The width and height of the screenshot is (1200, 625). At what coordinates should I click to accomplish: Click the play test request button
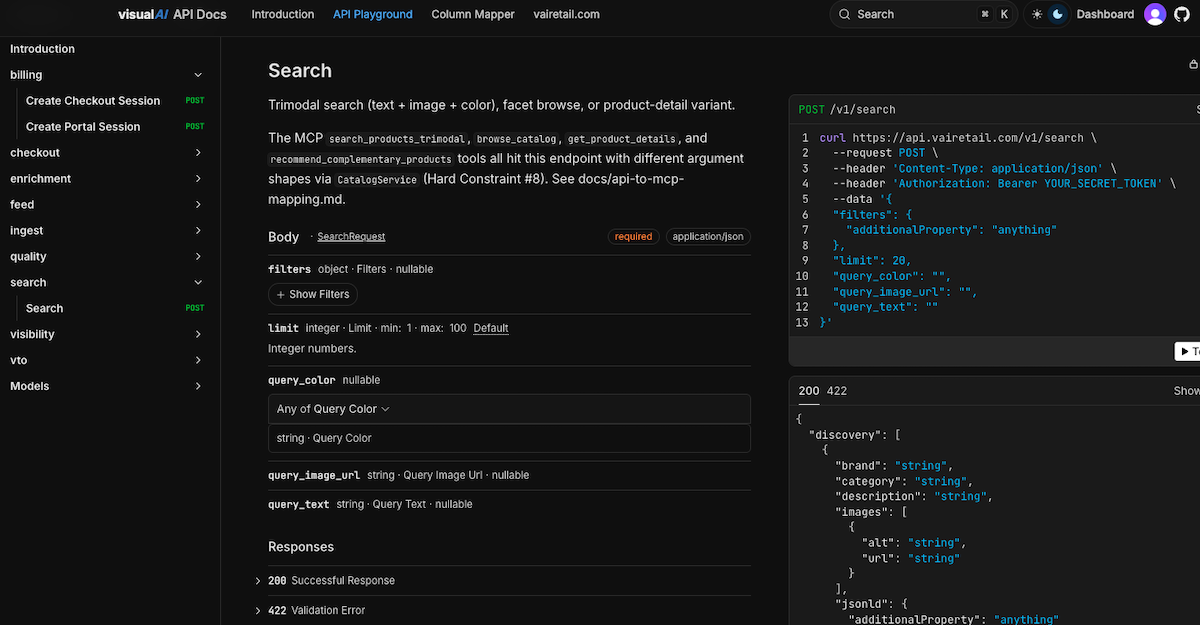(x=1187, y=351)
